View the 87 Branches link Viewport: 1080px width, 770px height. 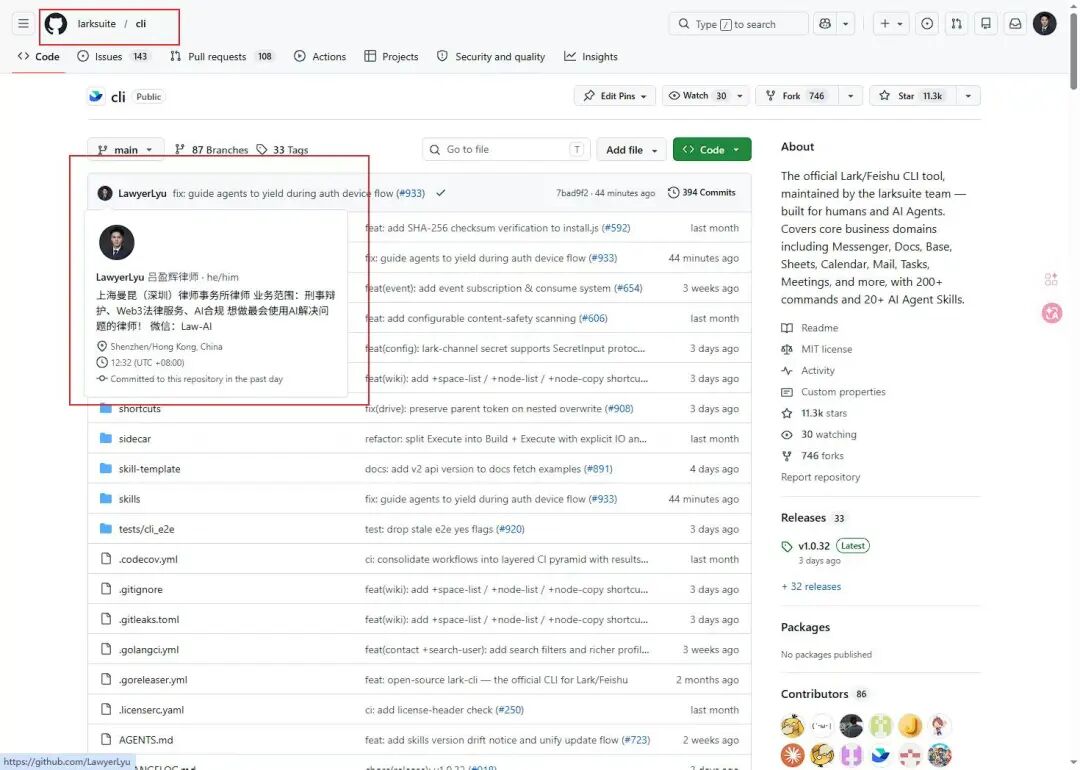[211, 149]
